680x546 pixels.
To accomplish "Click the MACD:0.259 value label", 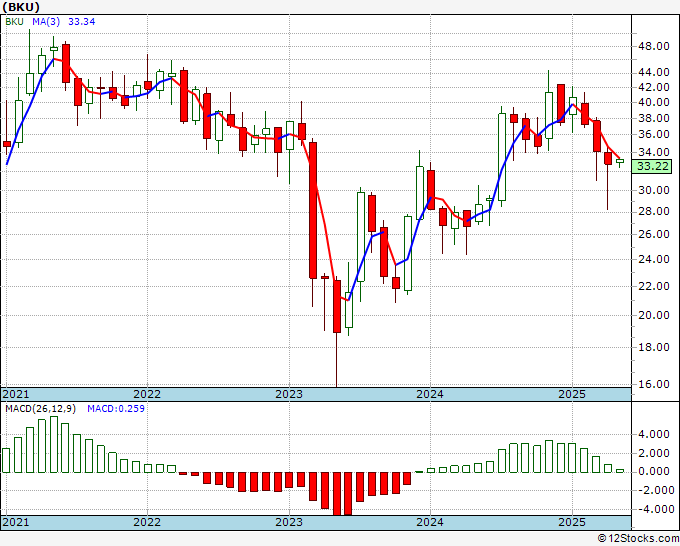I will (x=116, y=409).
